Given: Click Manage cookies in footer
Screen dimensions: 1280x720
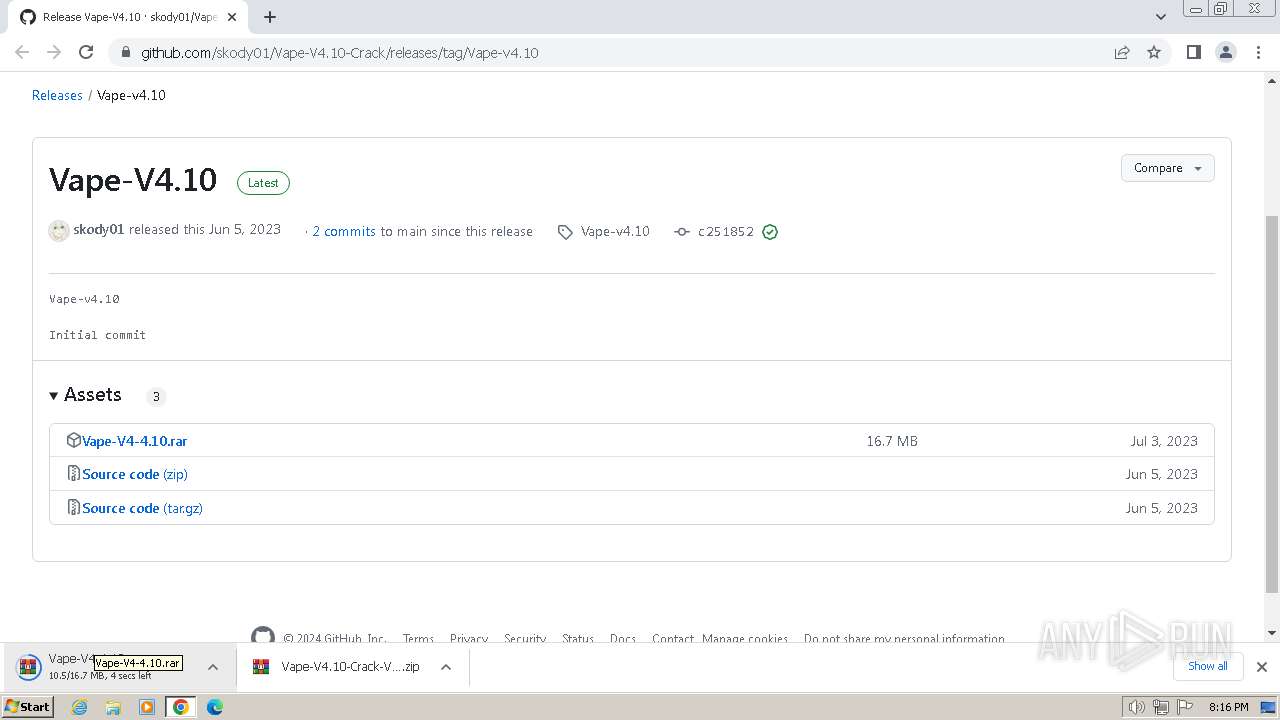Looking at the screenshot, I should (745, 638).
